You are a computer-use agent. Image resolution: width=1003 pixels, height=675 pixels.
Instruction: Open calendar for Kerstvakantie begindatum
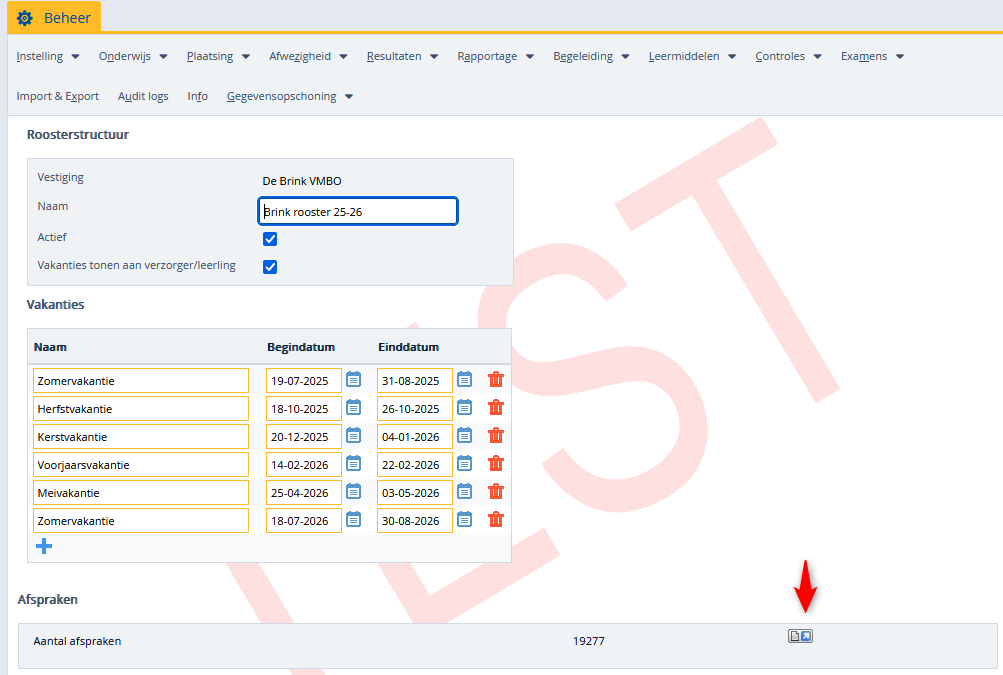point(353,436)
